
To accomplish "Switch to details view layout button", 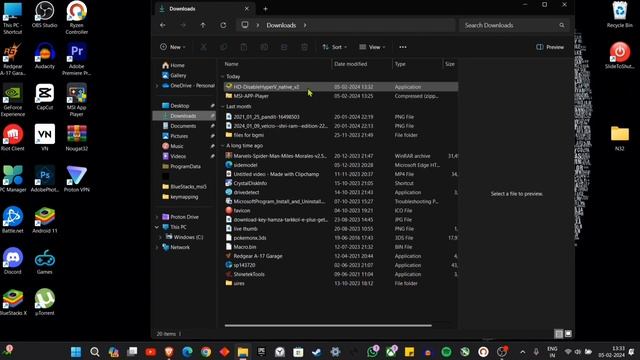I will [x=559, y=334].
